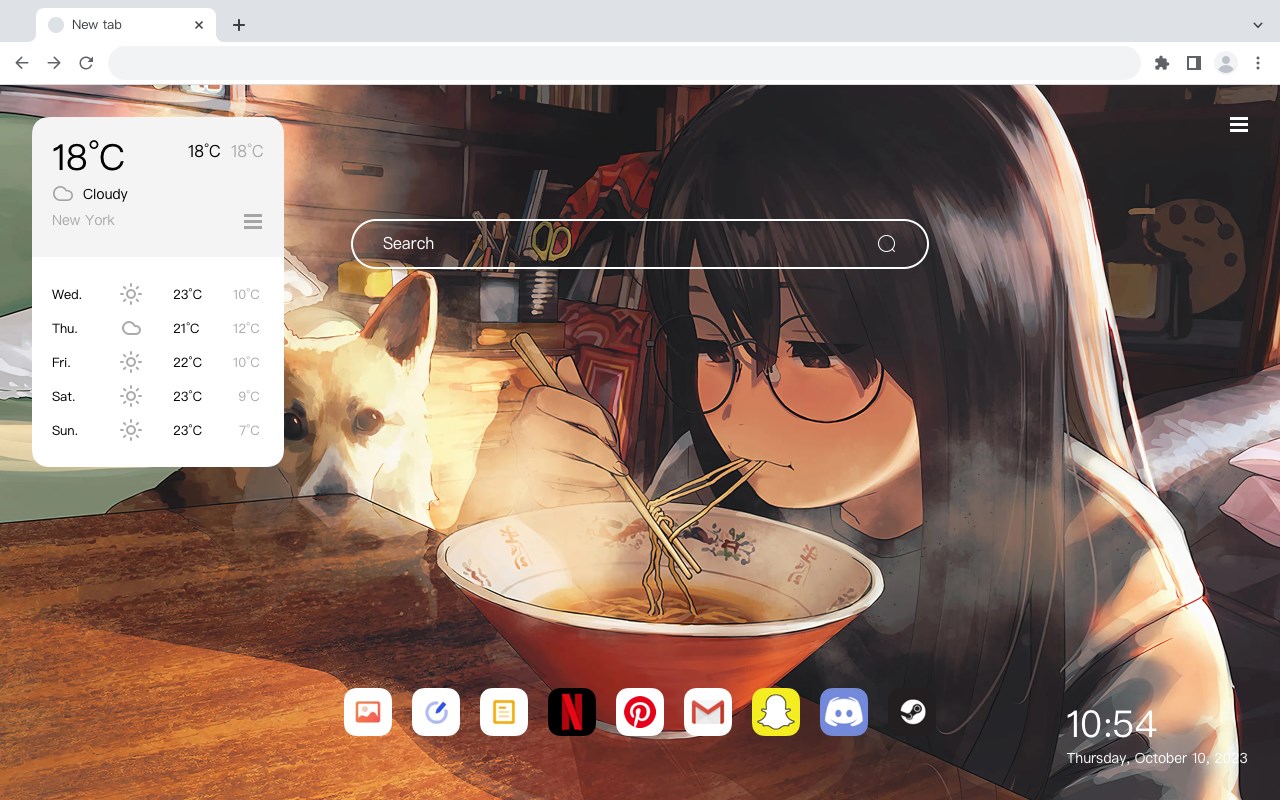Open the Snapchat shortcut
Screen dimensions: 1280x800
pyautogui.click(x=776, y=712)
